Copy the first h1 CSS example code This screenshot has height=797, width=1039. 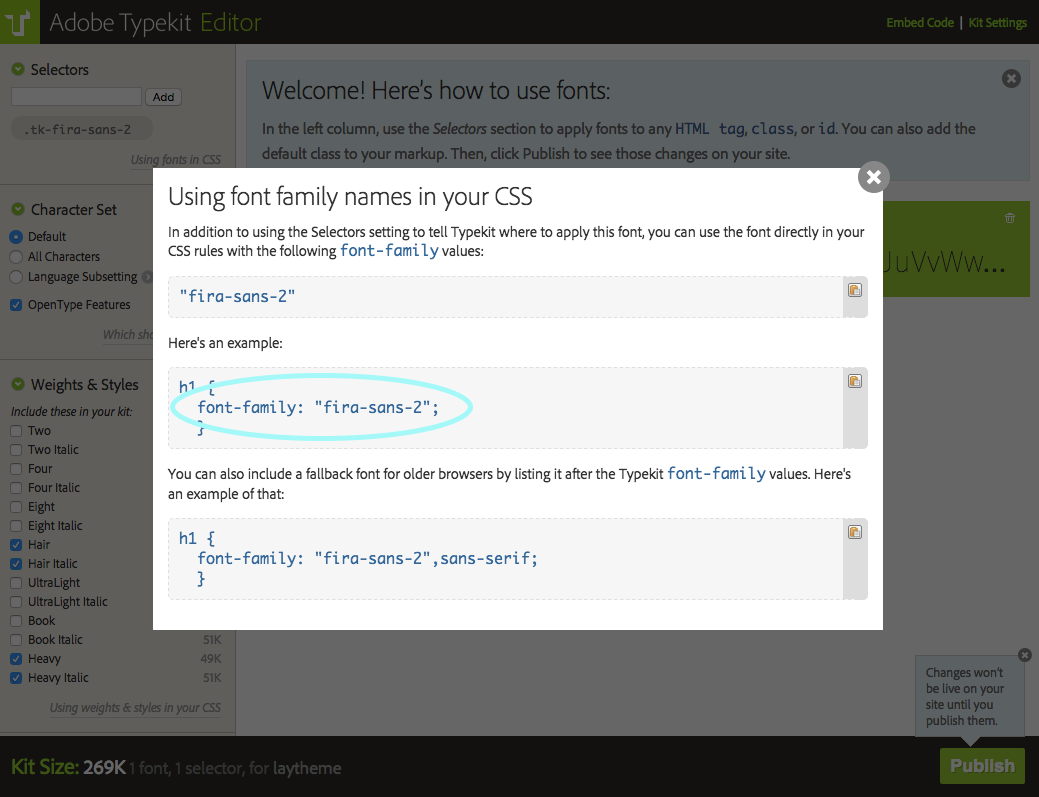855,380
